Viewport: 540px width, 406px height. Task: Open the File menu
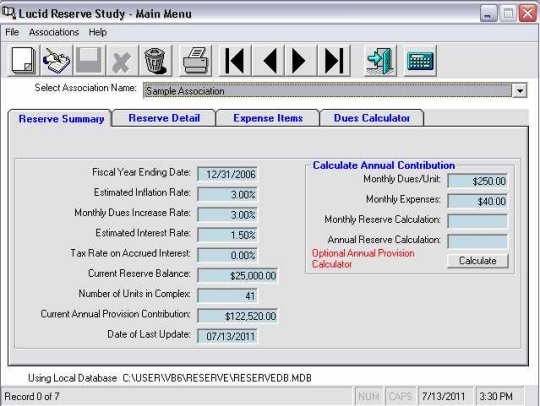(x=12, y=32)
